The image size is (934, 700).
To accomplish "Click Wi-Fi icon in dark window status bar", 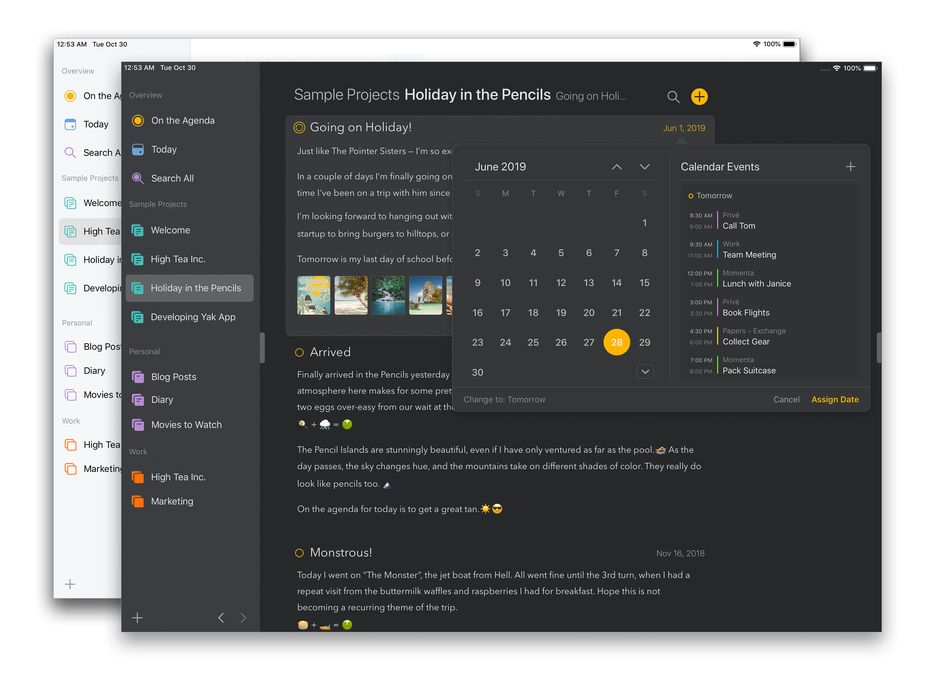I will pyautogui.click(x=837, y=69).
